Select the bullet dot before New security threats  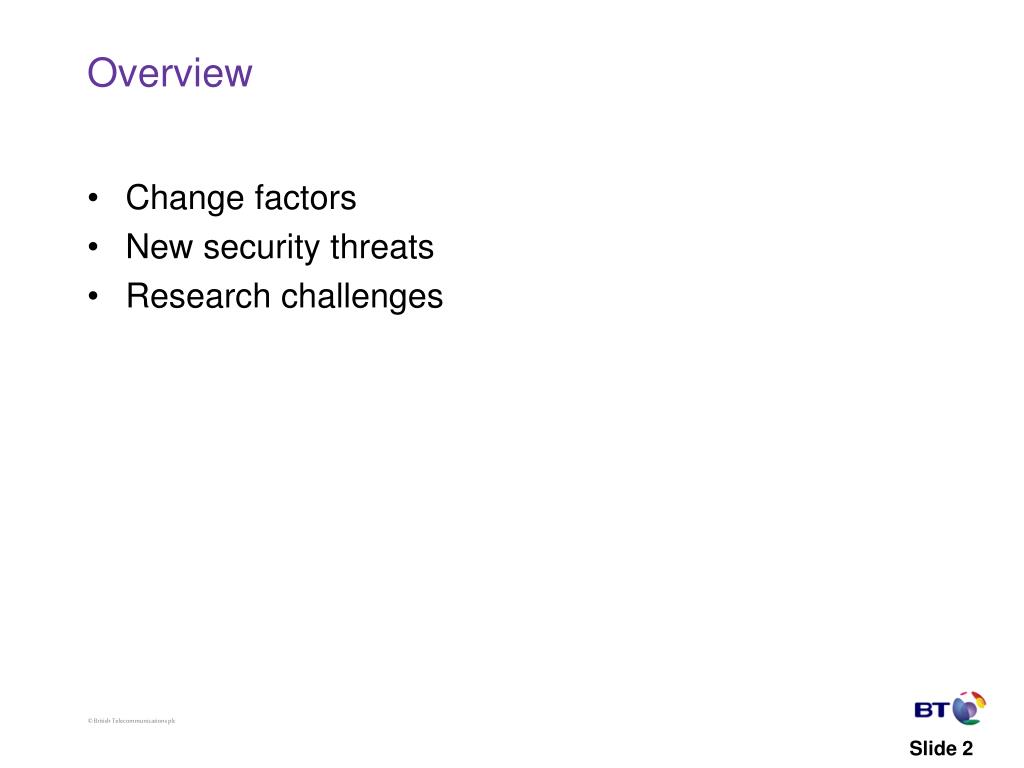(93, 247)
